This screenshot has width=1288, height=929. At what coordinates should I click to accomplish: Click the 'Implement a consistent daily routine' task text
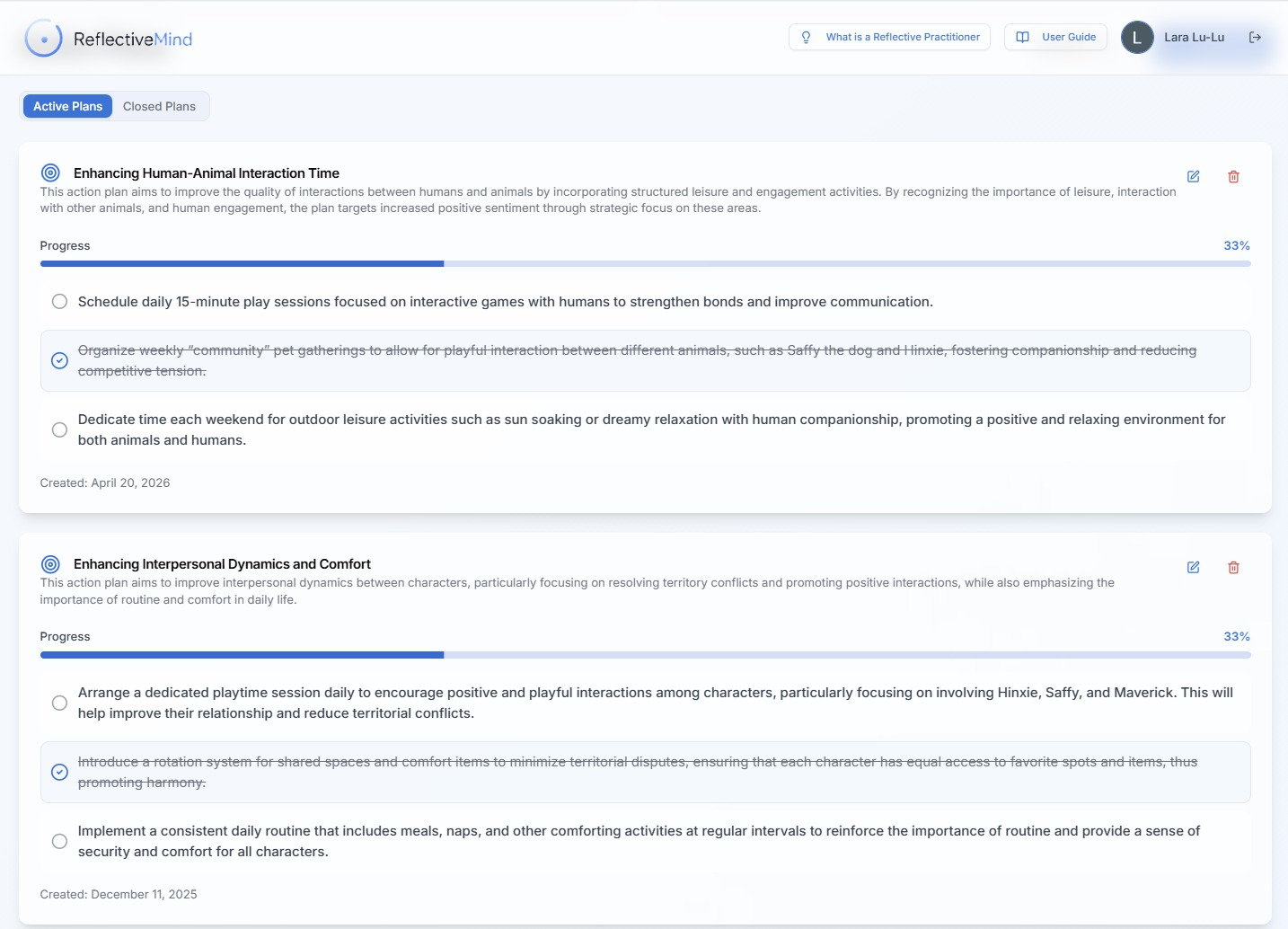click(639, 841)
